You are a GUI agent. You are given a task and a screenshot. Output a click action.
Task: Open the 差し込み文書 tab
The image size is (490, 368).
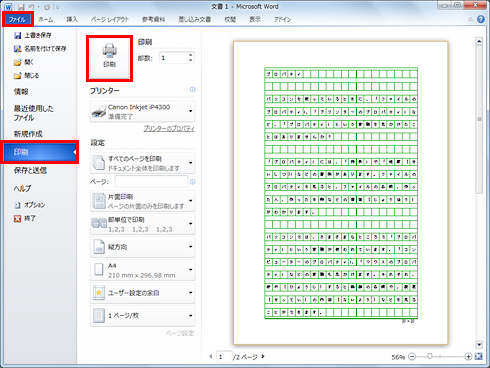195,19
